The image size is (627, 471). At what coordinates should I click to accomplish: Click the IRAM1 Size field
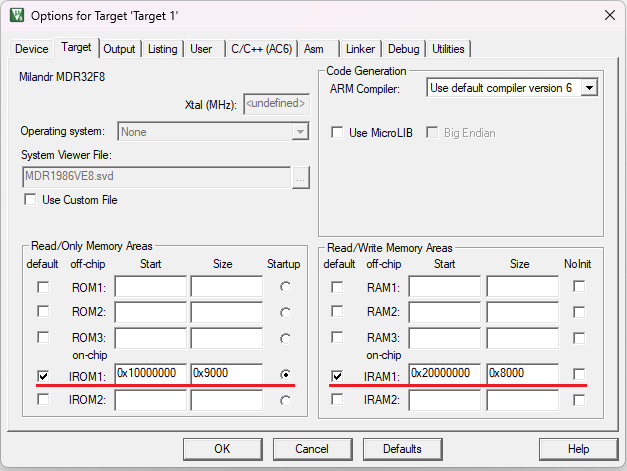point(520,374)
